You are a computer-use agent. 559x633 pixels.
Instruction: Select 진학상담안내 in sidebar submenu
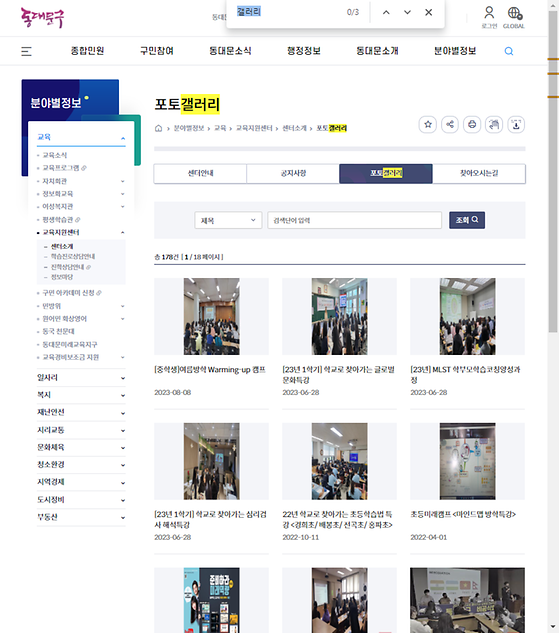[71, 267]
